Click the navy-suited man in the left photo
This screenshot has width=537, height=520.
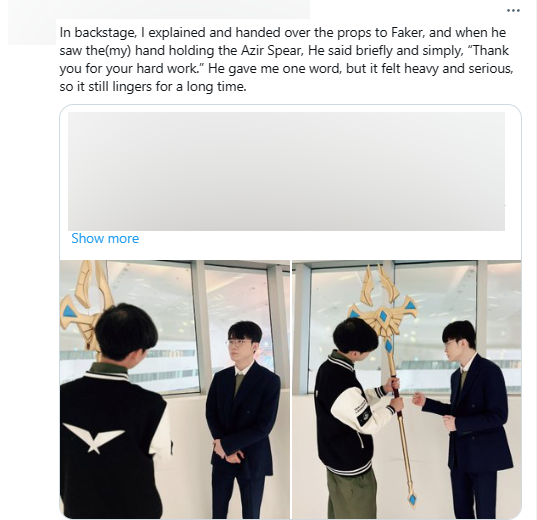pos(241,420)
